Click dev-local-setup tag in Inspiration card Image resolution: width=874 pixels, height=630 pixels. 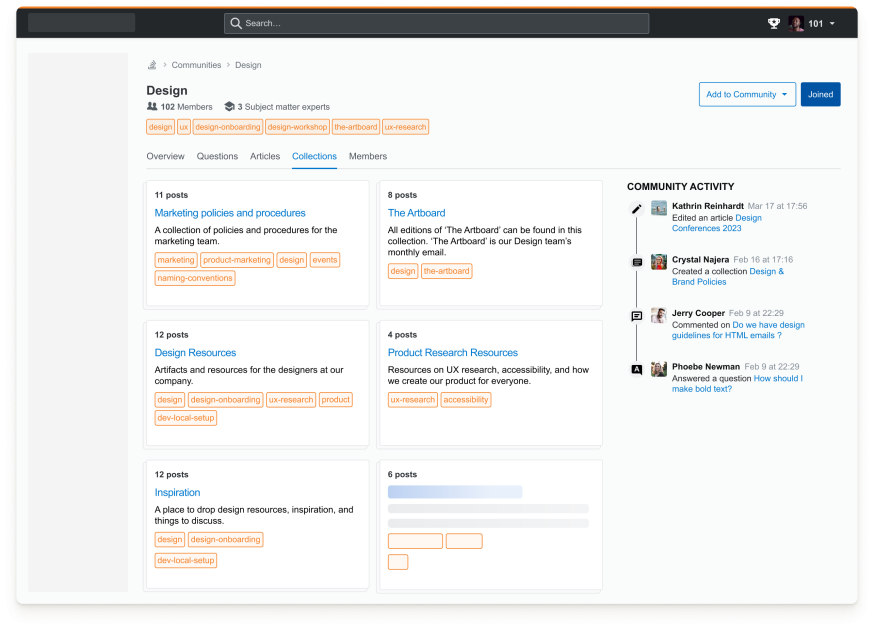(x=186, y=560)
